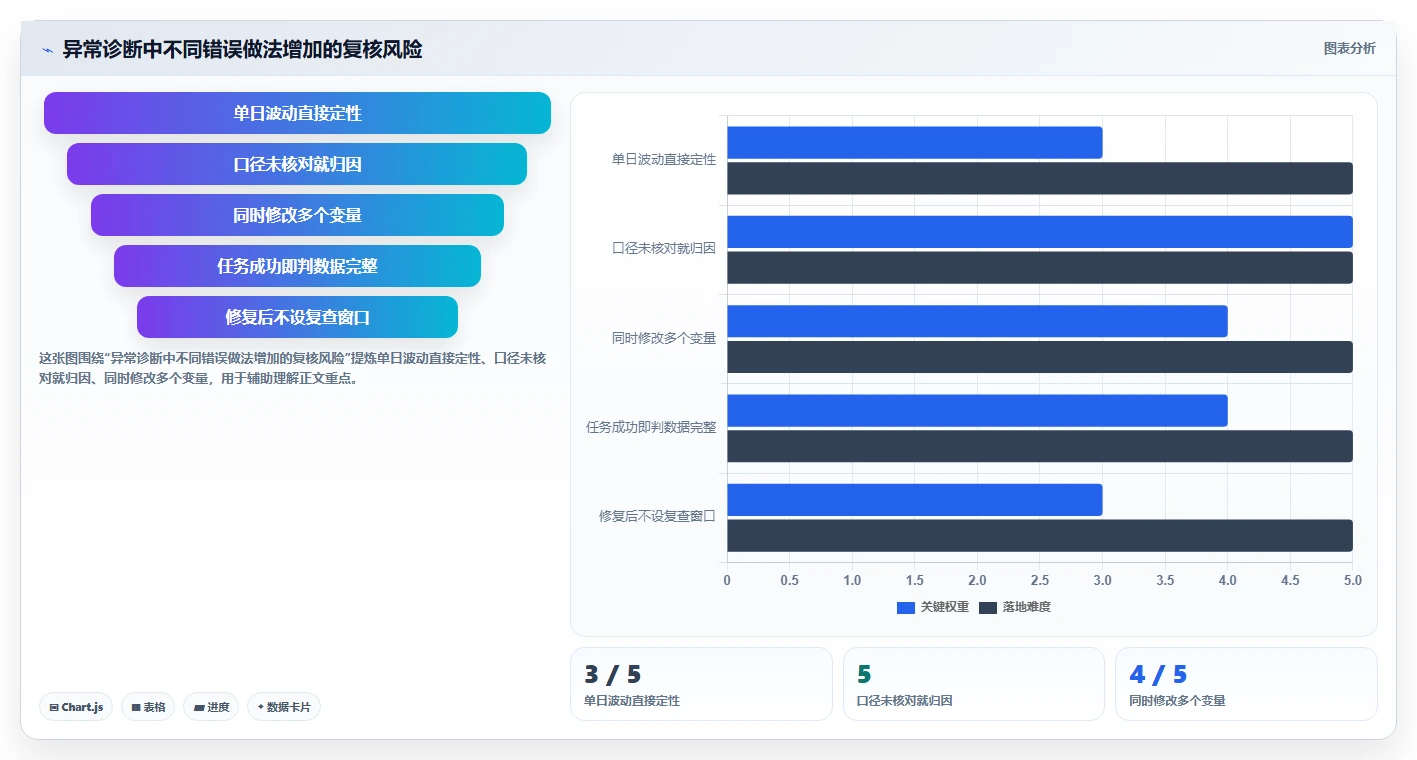Toggle the 落地难度 legend series
The width and height of the screenshot is (1417, 760).
(1015, 607)
